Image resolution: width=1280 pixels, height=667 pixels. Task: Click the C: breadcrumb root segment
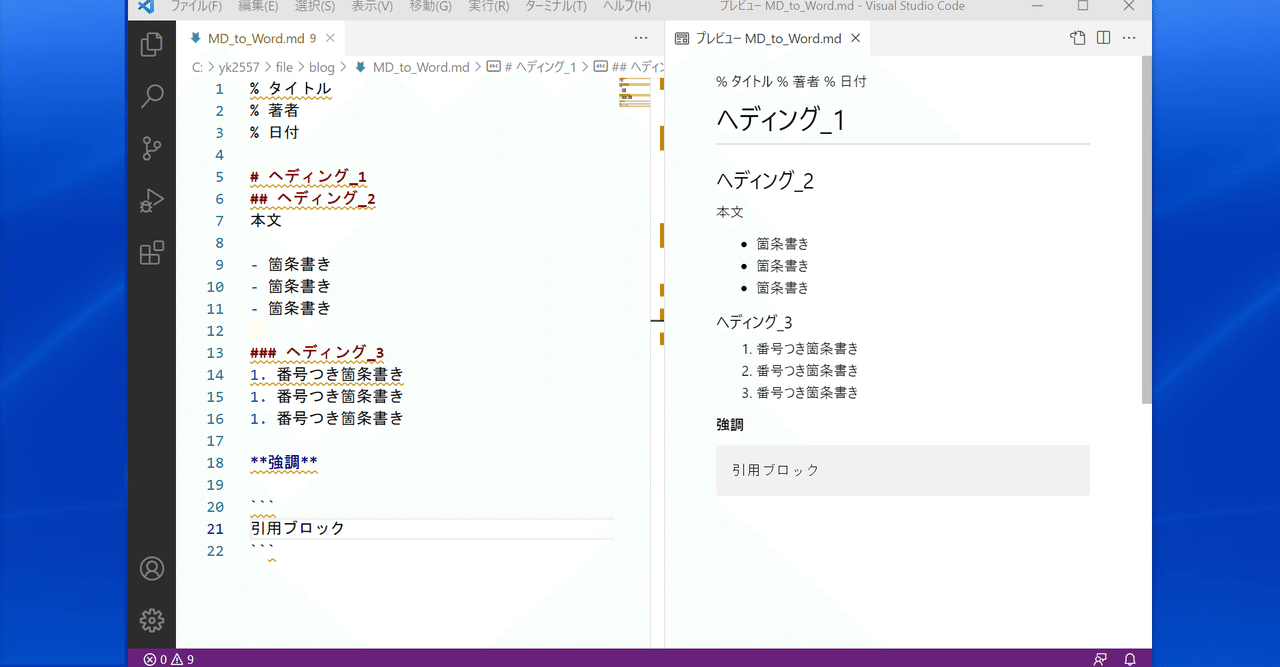tap(198, 67)
